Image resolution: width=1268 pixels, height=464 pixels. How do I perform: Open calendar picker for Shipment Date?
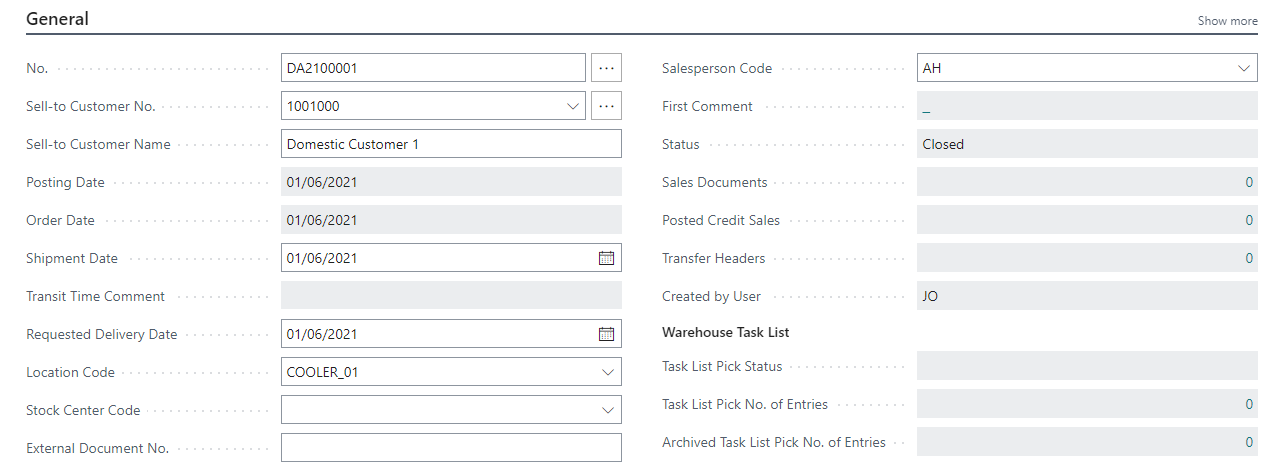point(606,258)
